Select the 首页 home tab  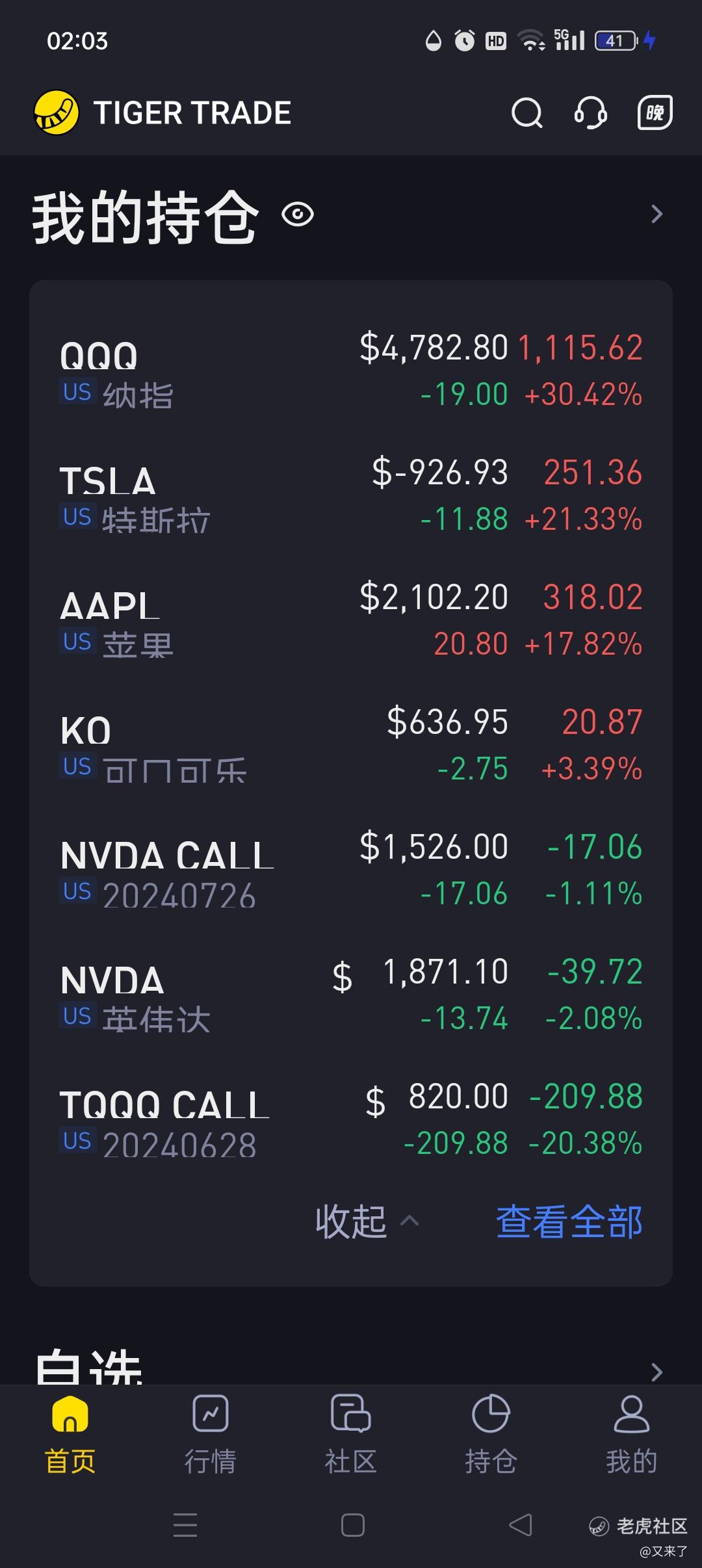pyautogui.click(x=70, y=1435)
